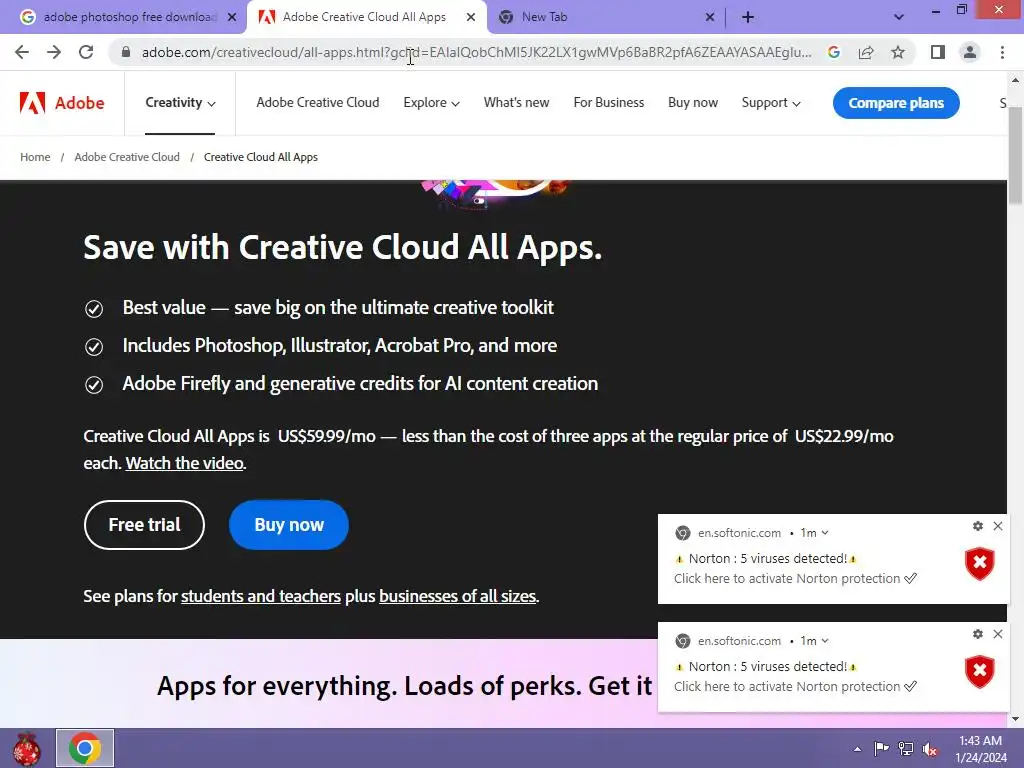Click 'Norton : 5 viruses detected!' in lower notification

coord(767,667)
